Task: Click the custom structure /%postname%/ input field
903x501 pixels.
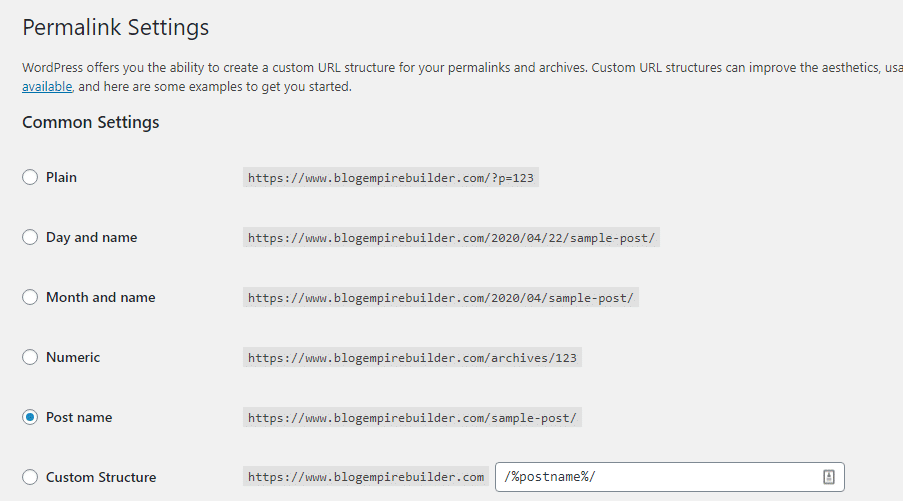Action: tap(670, 477)
